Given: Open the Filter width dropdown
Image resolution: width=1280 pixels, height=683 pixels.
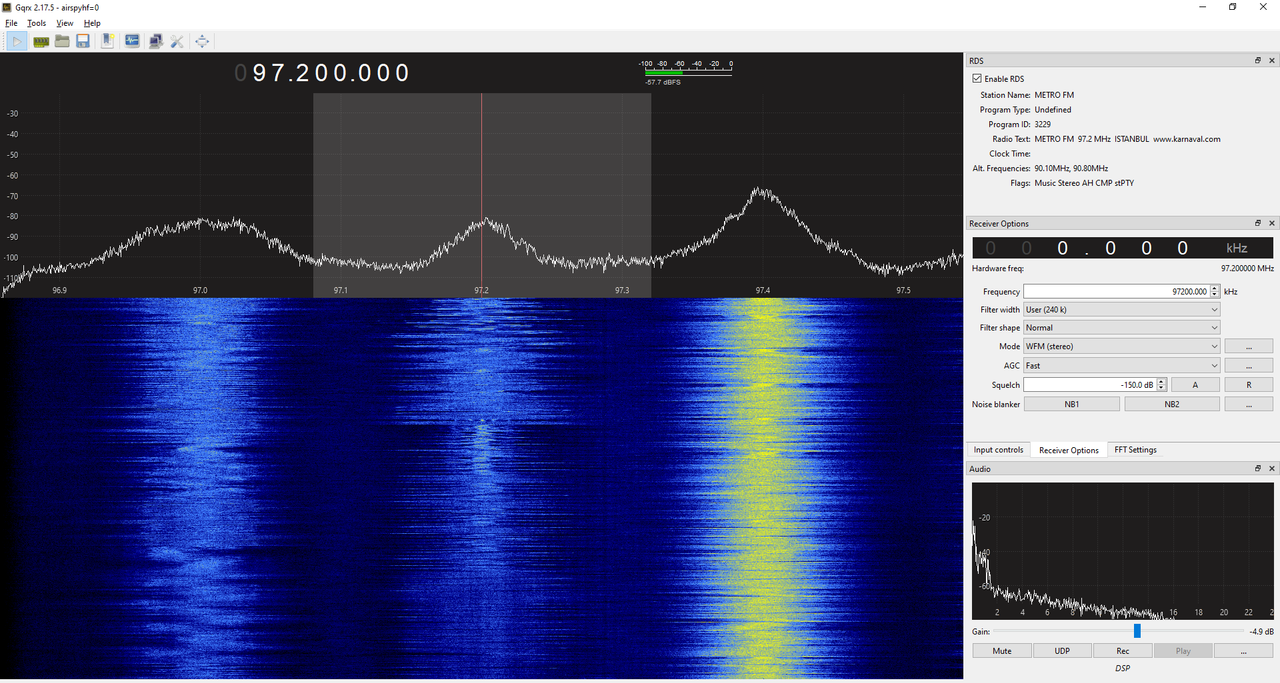Looking at the screenshot, I should click(x=1121, y=310).
